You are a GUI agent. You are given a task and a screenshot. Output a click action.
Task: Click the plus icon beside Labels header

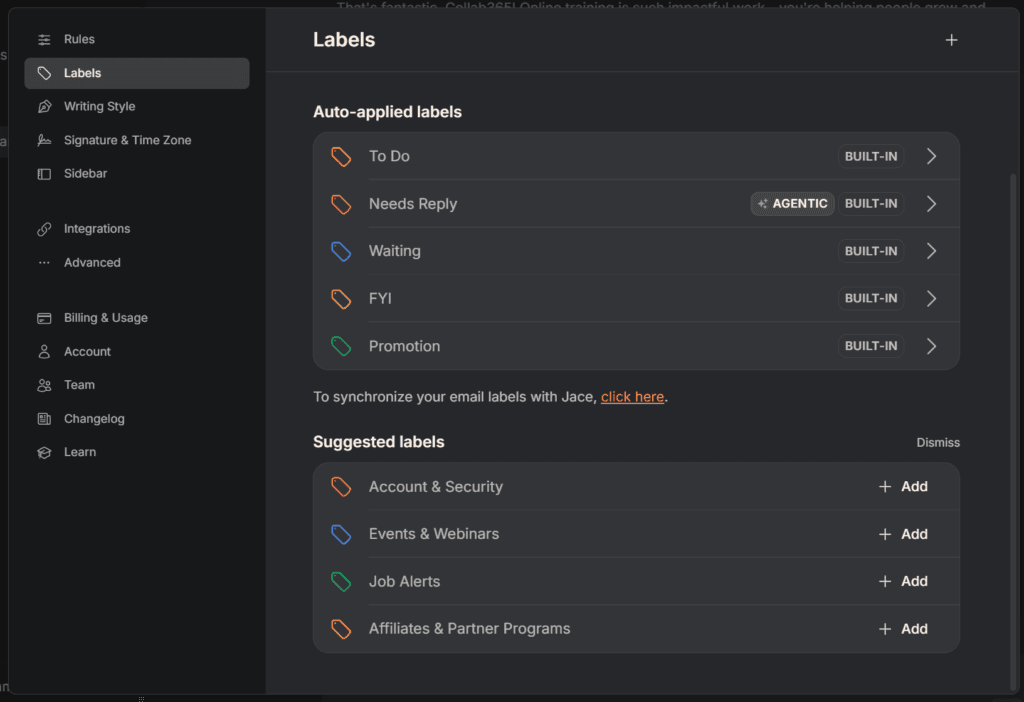951,40
